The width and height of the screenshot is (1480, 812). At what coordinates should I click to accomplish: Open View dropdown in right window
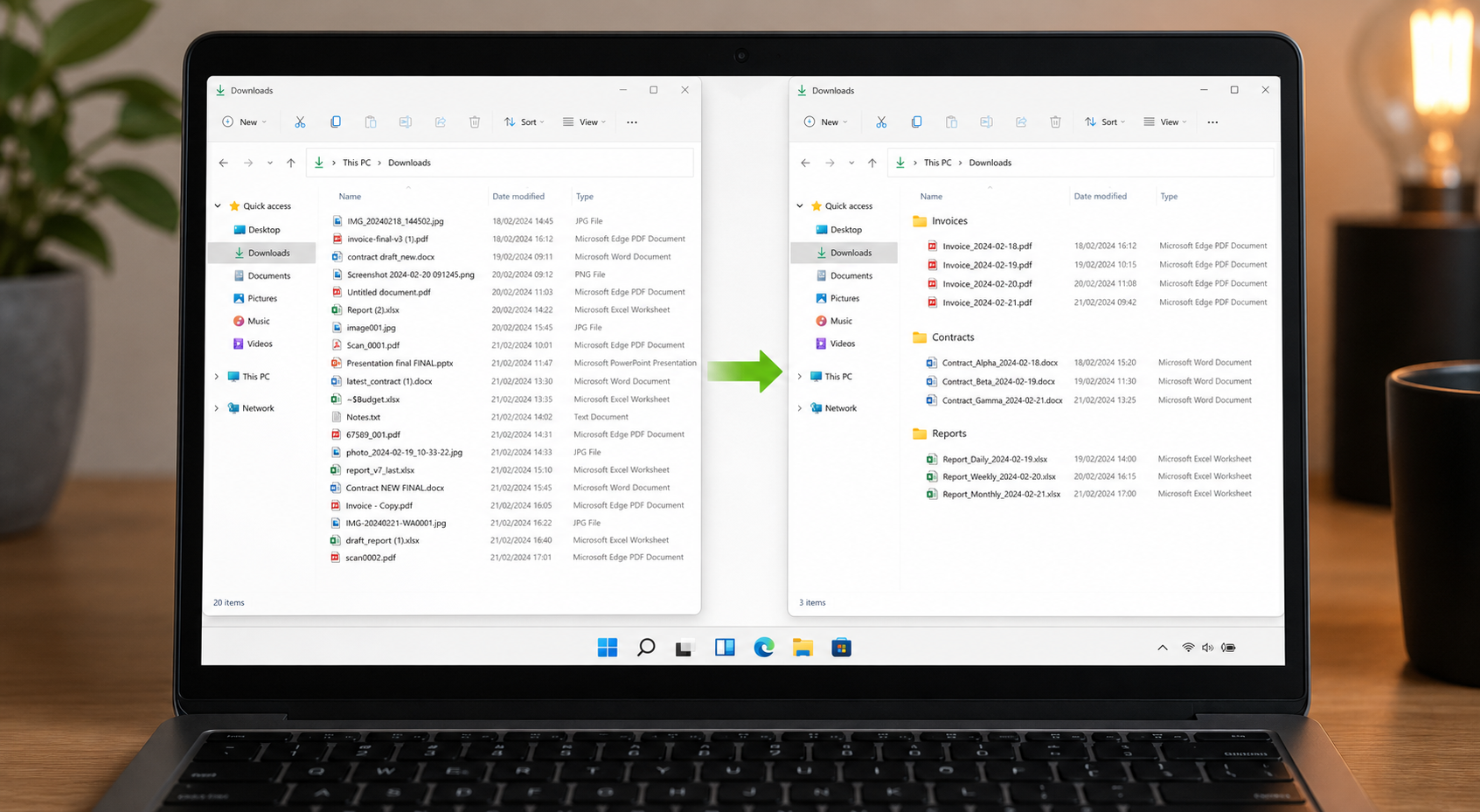1165,122
